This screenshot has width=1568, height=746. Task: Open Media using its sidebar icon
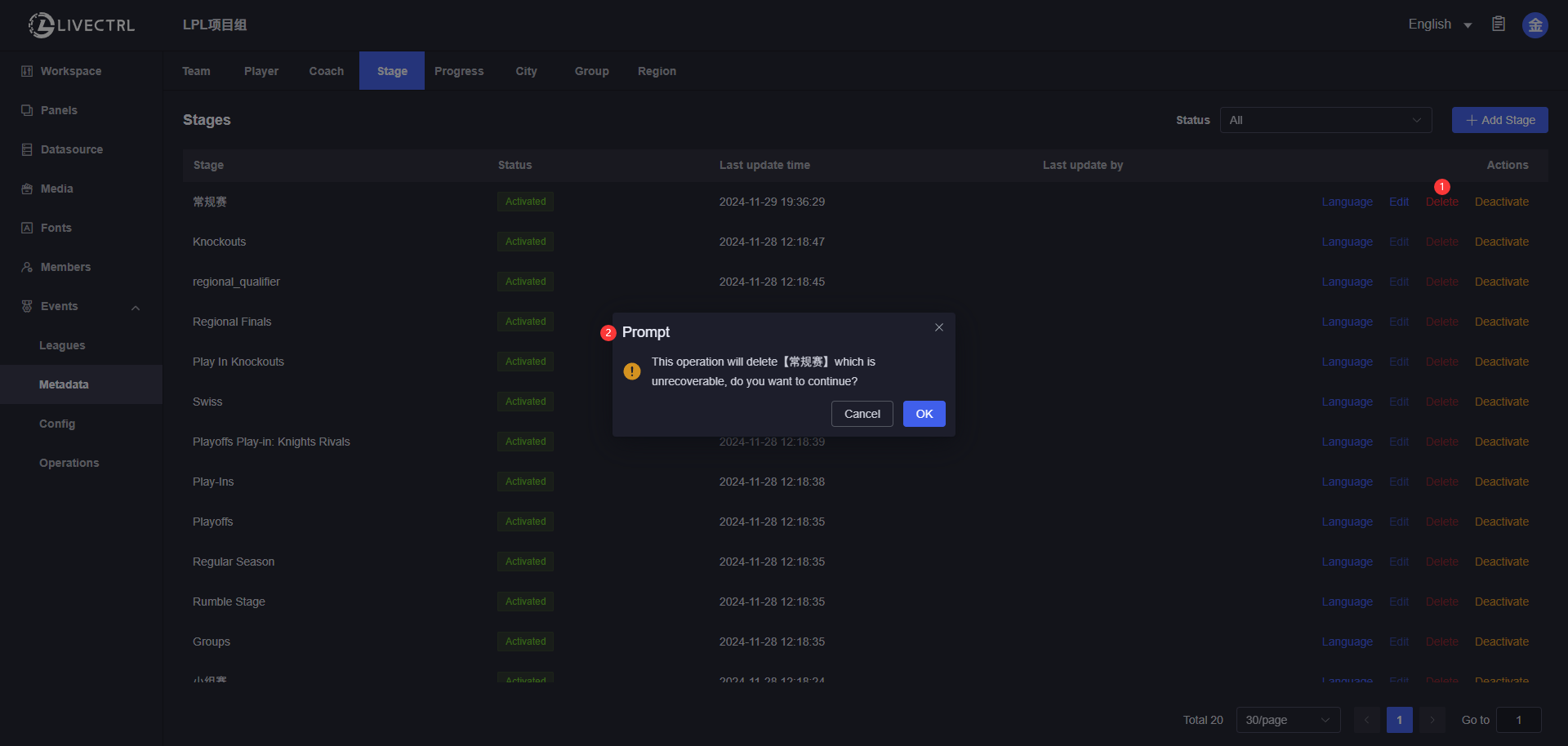27,189
